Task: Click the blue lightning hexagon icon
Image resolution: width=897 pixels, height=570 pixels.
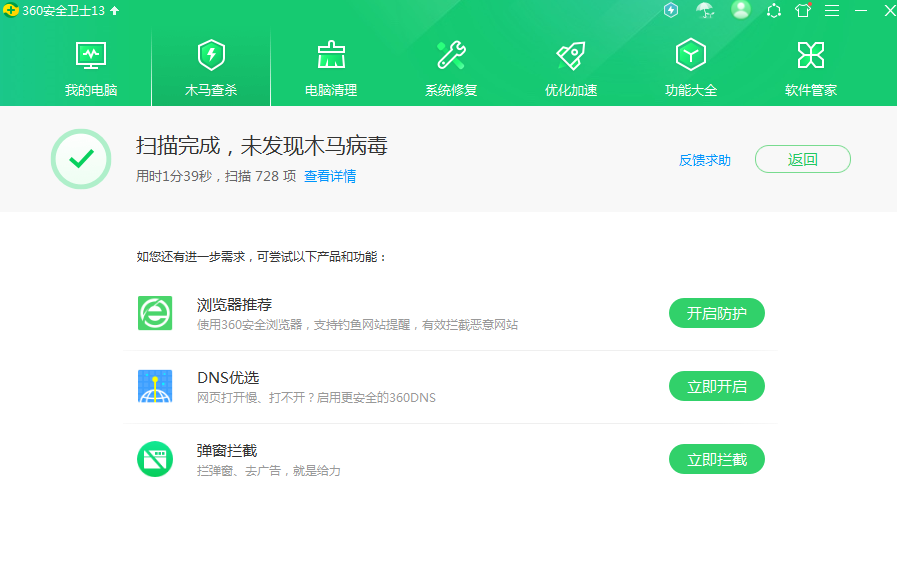Action: coord(671,10)
